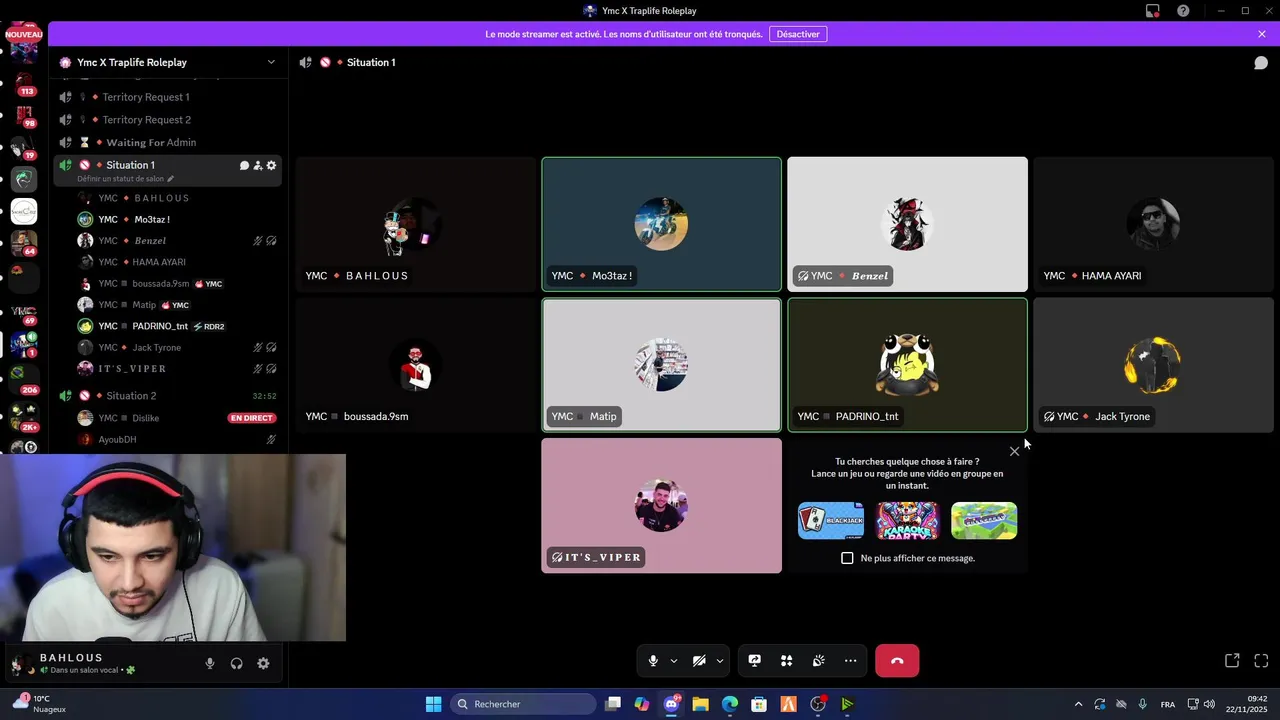
Task: Launch Karaoke Party activity
Action: [908, 521]
